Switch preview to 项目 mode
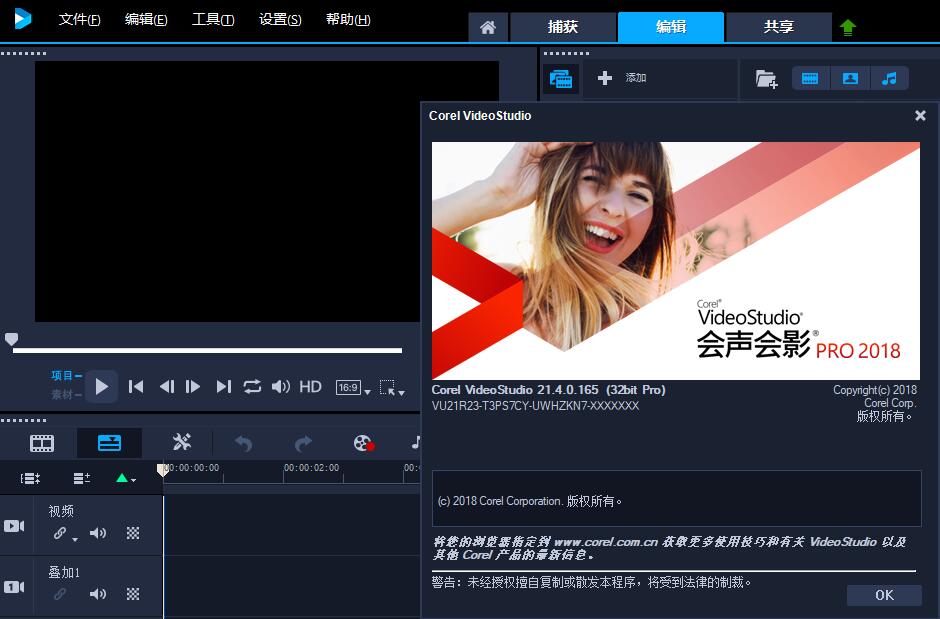This screenshot has width=940, height=619. (66, 376)
